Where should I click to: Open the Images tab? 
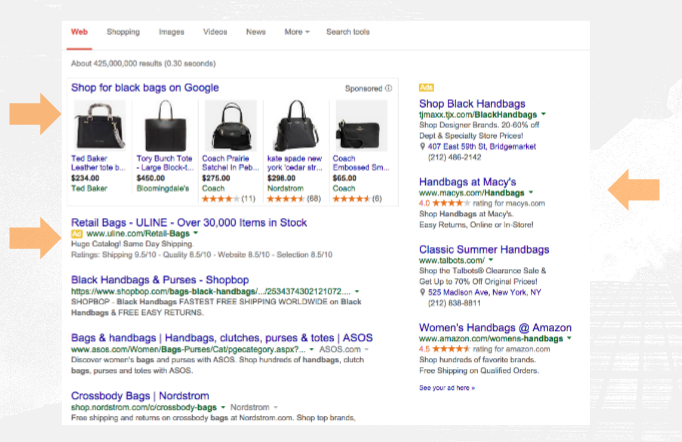point(171,32)
